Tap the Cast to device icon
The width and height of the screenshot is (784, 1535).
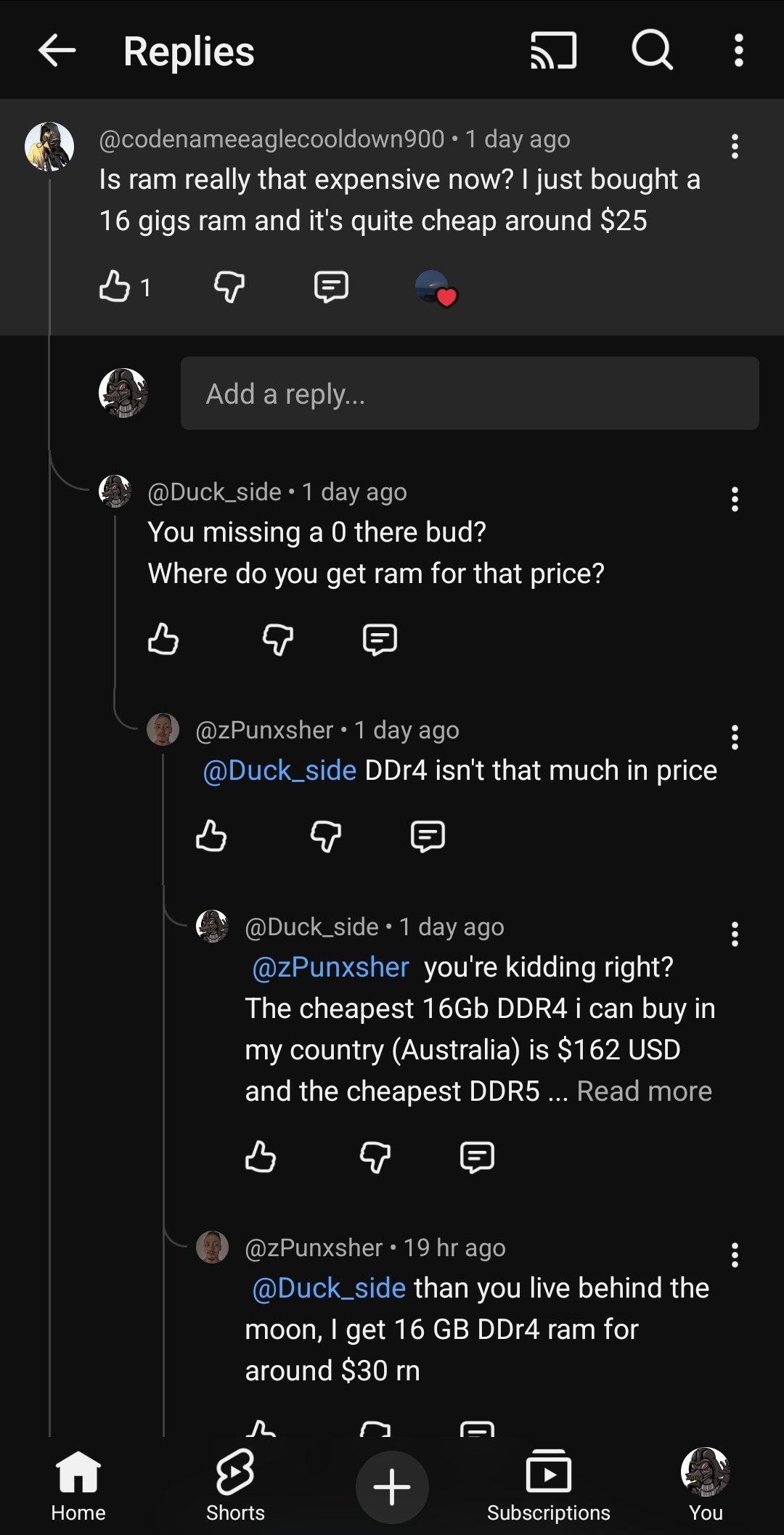click(553, 51)
